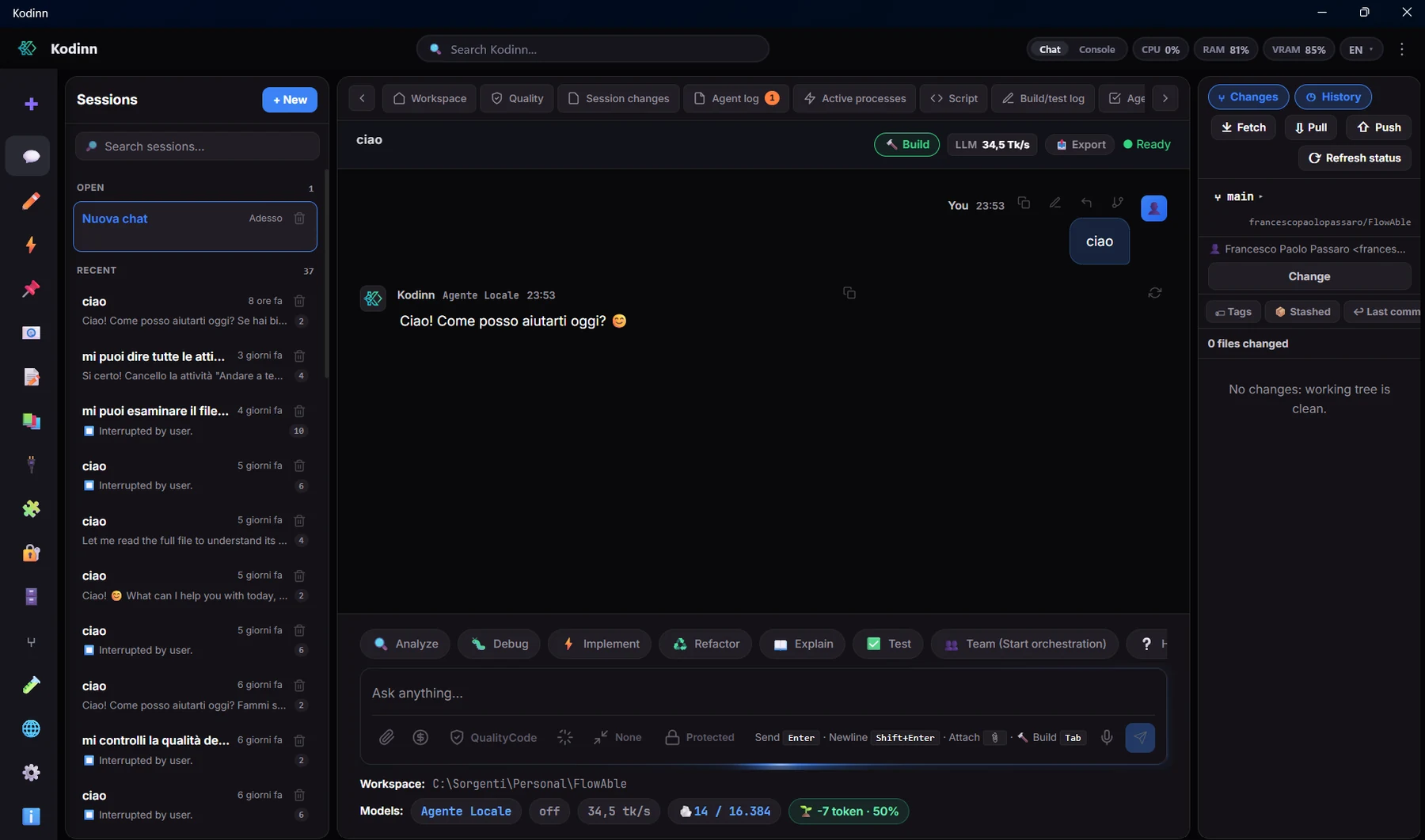Open the Agente Locale model selector

pyautogui.click(x=465, y=811)
